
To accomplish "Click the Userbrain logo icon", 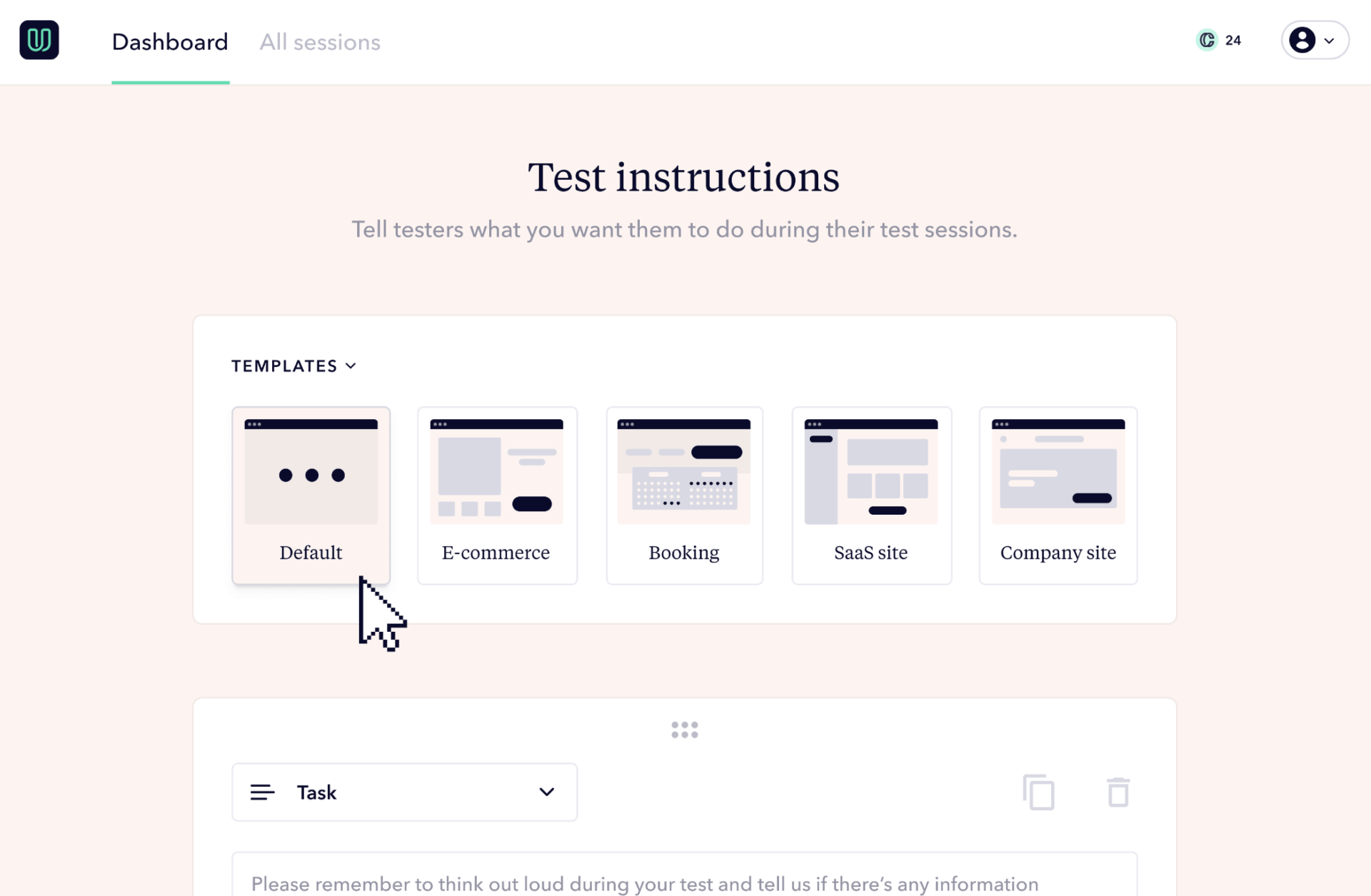I will coord(39,40).
